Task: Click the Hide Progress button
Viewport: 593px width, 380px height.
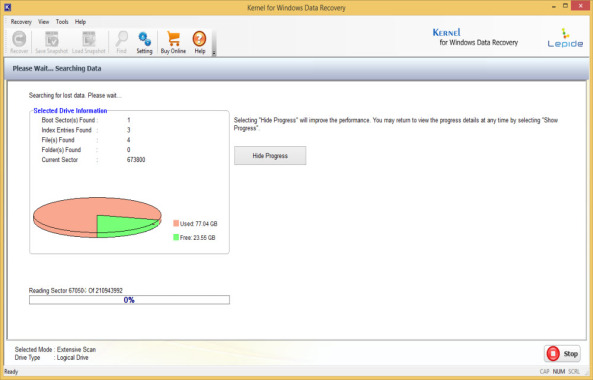Action: 270,156
